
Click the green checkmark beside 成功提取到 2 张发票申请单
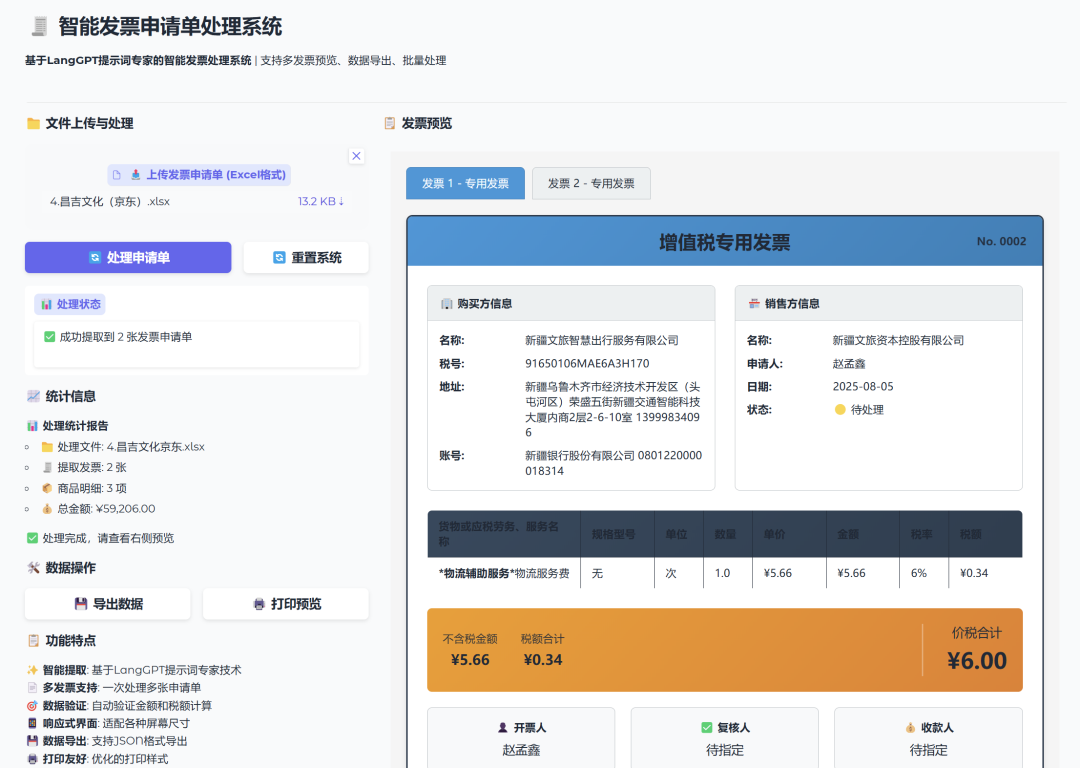[50, 337]
